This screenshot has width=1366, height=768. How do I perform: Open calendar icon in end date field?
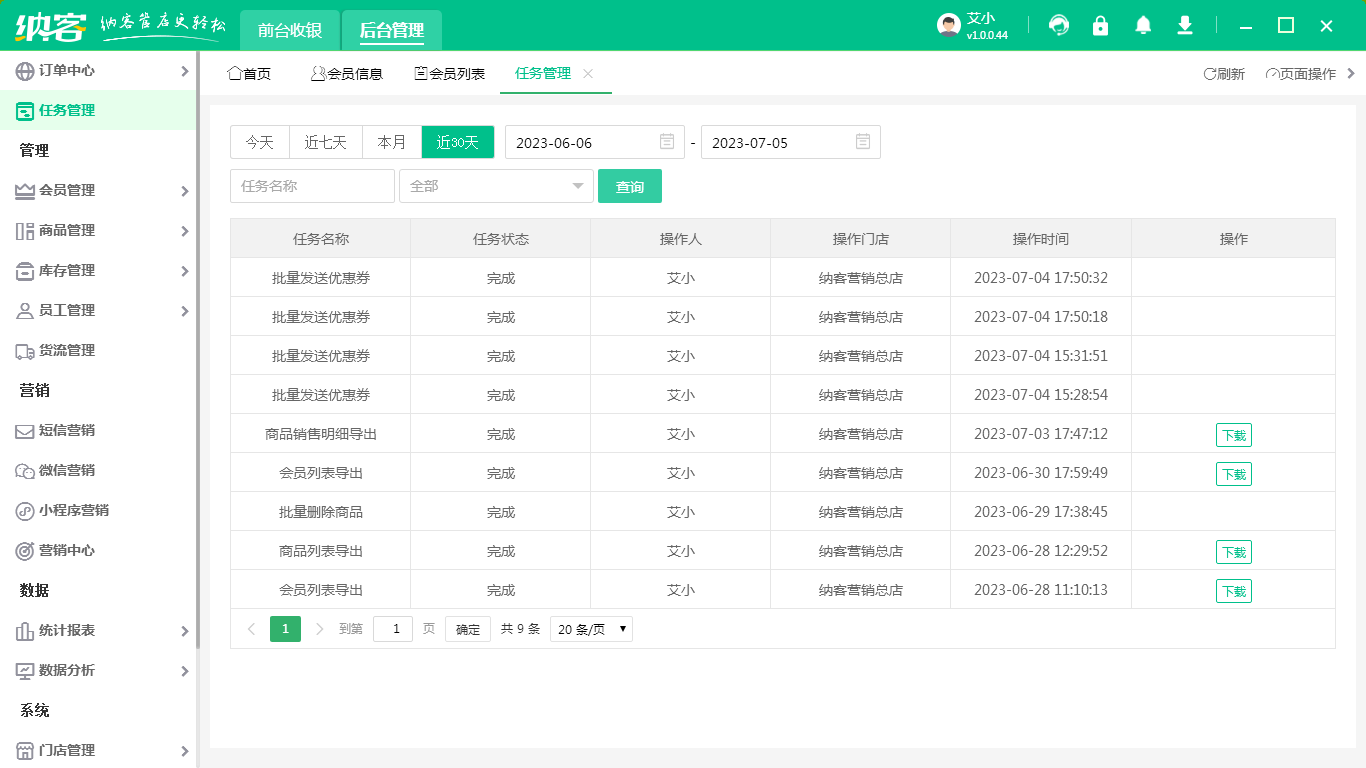[863, 142]
